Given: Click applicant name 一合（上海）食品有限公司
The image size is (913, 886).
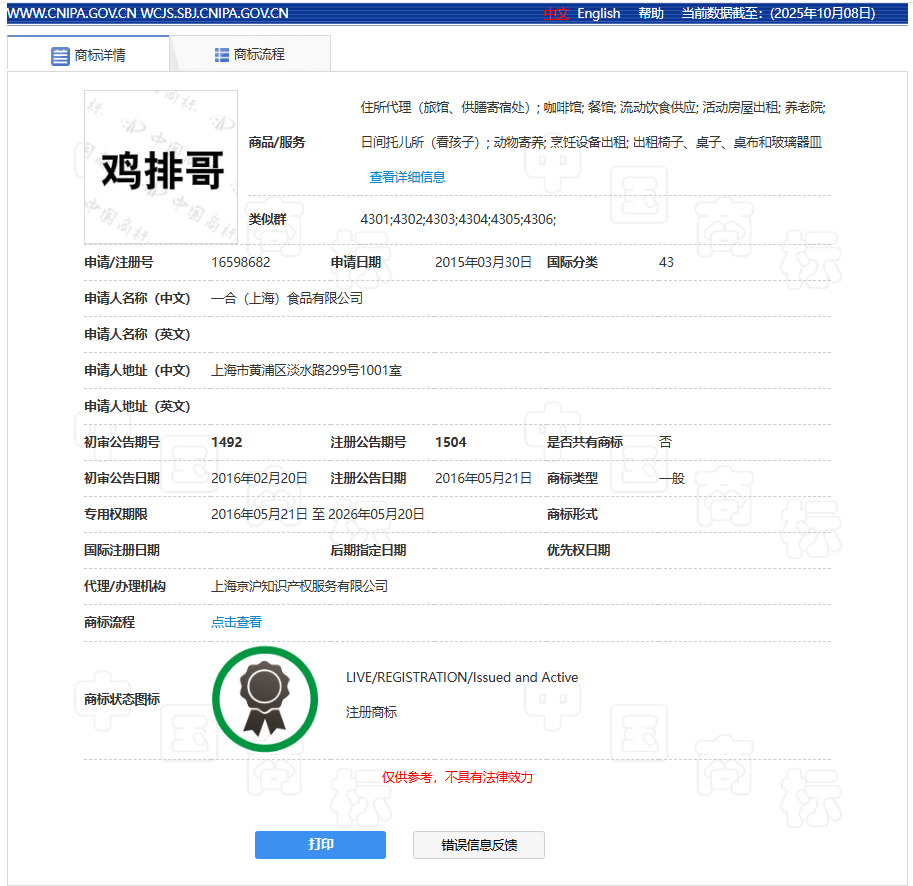Looking at the screenshot, I should pos(287,298).
